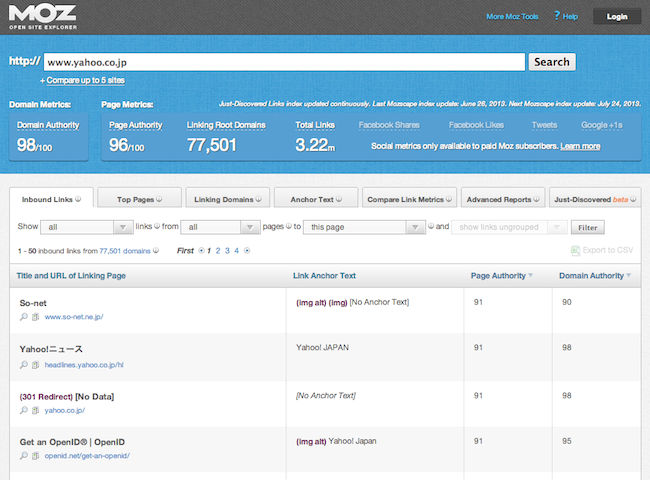
Task: Click the question mark Help icon
Action: [x=557, y=16]
